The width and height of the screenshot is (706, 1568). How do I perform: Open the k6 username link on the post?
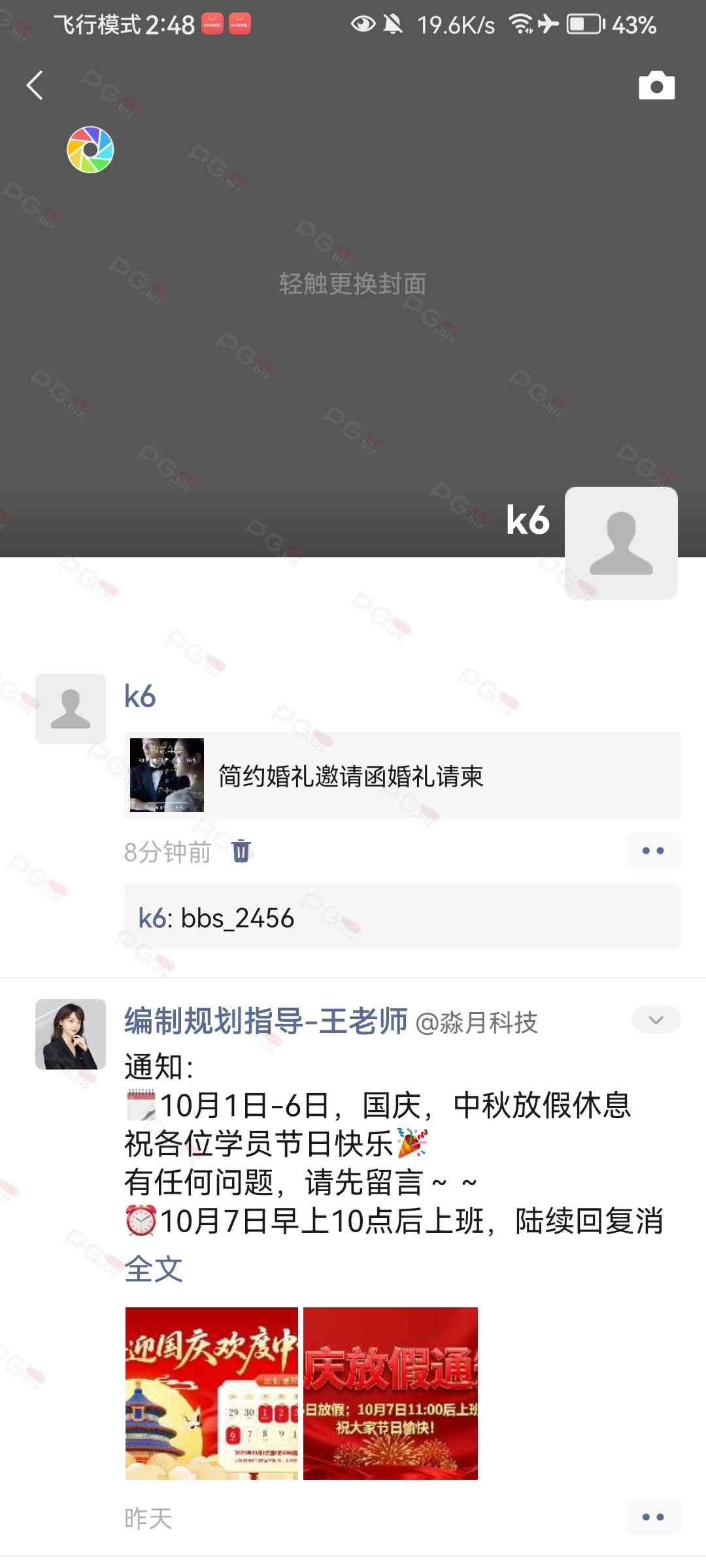pyautogui.click(x=140, y=696)
